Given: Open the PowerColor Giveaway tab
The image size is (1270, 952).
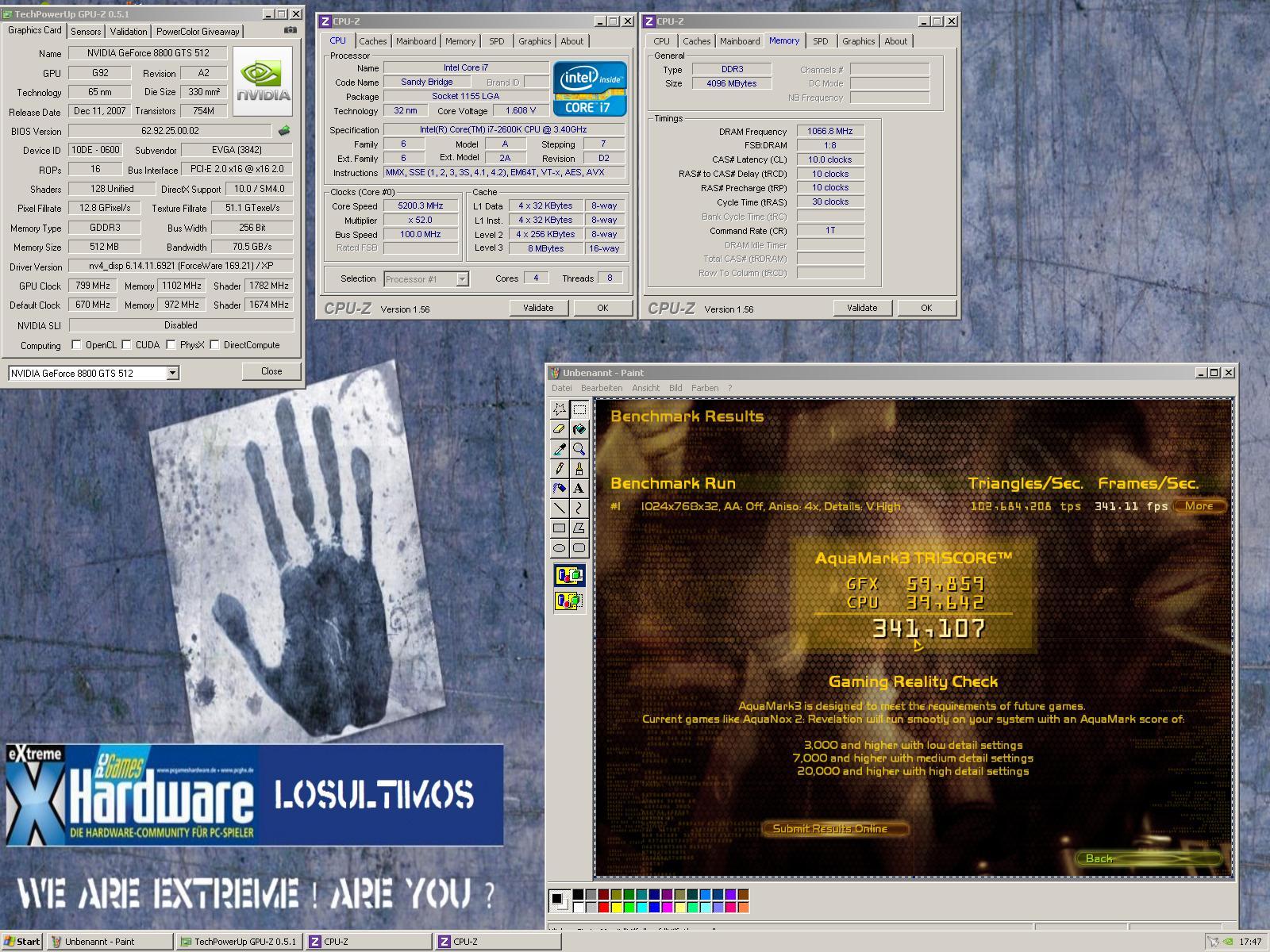Looking at the screenshot, I should (198, 32).
